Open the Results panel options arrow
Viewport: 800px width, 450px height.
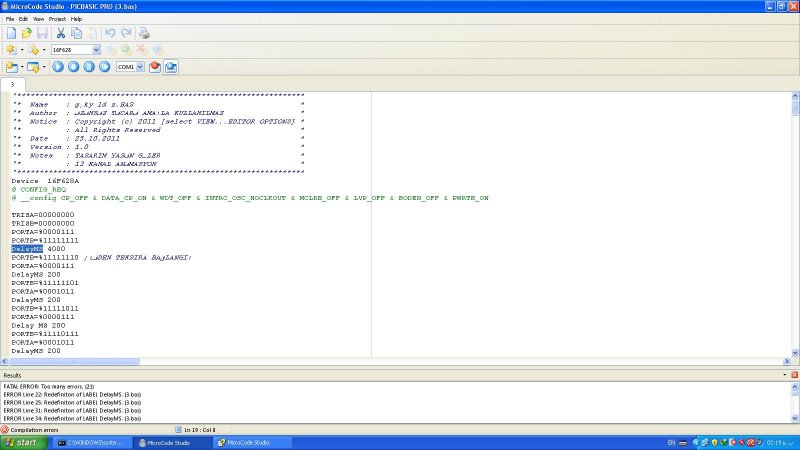(785, 375)
